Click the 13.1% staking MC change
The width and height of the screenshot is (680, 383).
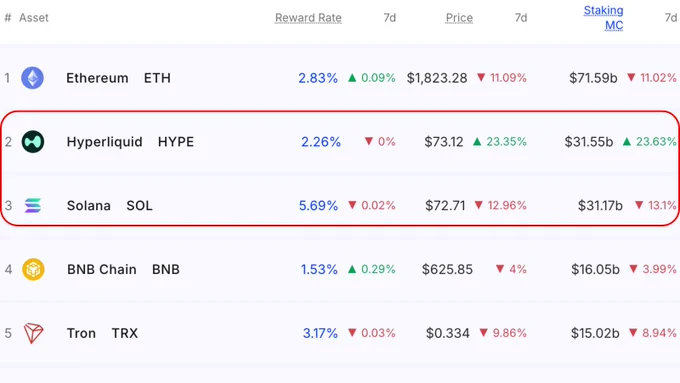(656, 206)
